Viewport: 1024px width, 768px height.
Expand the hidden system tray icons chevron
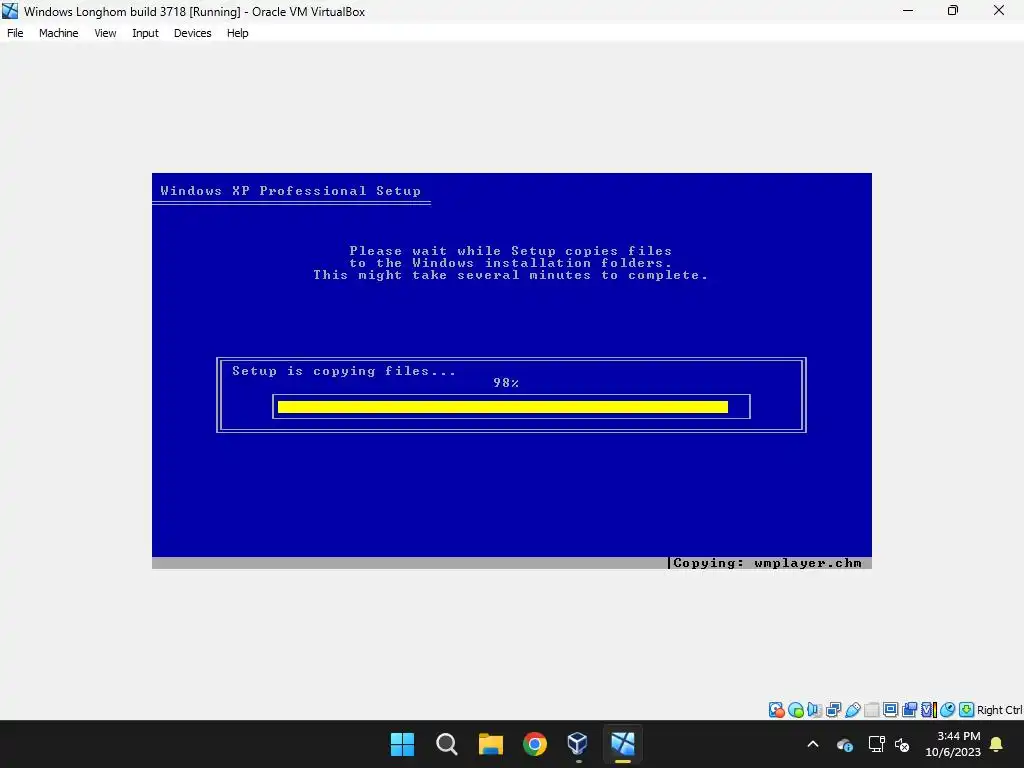813,744
